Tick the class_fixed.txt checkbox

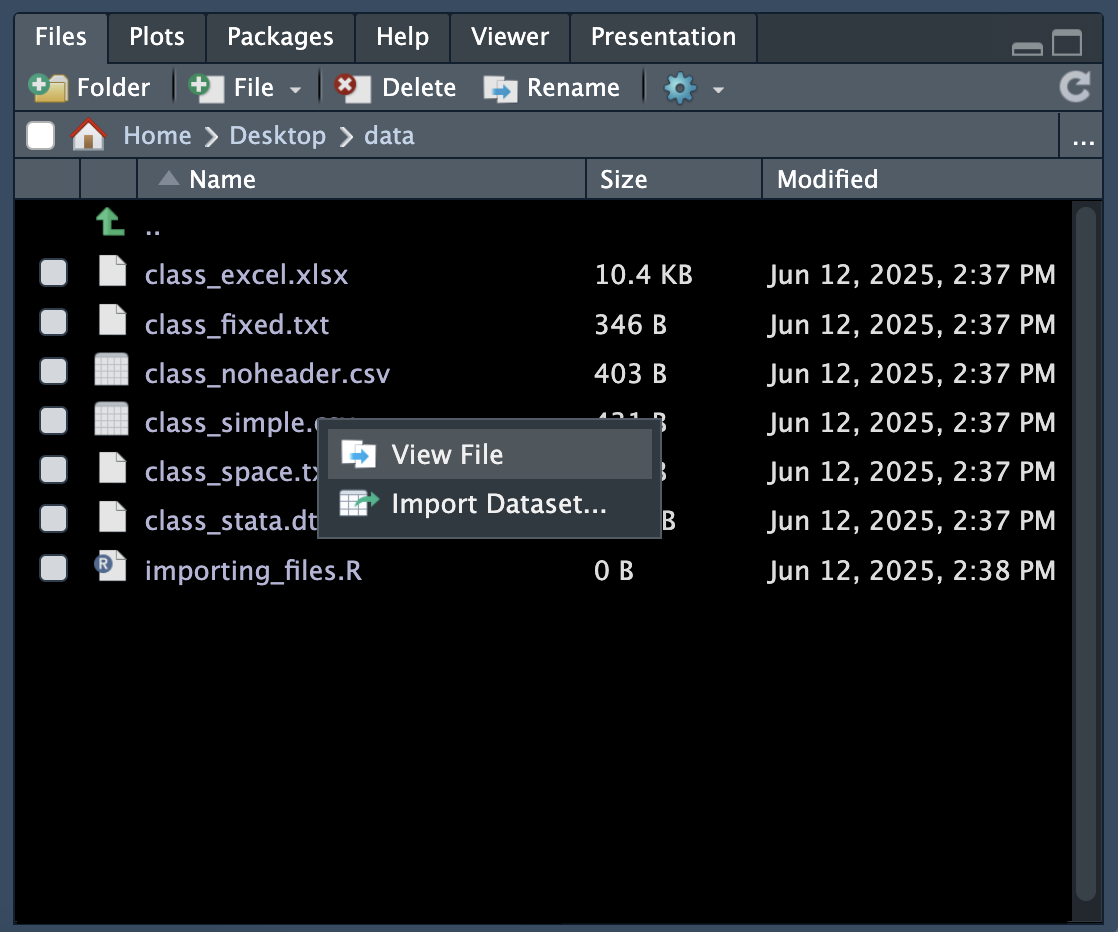[53, 322]
